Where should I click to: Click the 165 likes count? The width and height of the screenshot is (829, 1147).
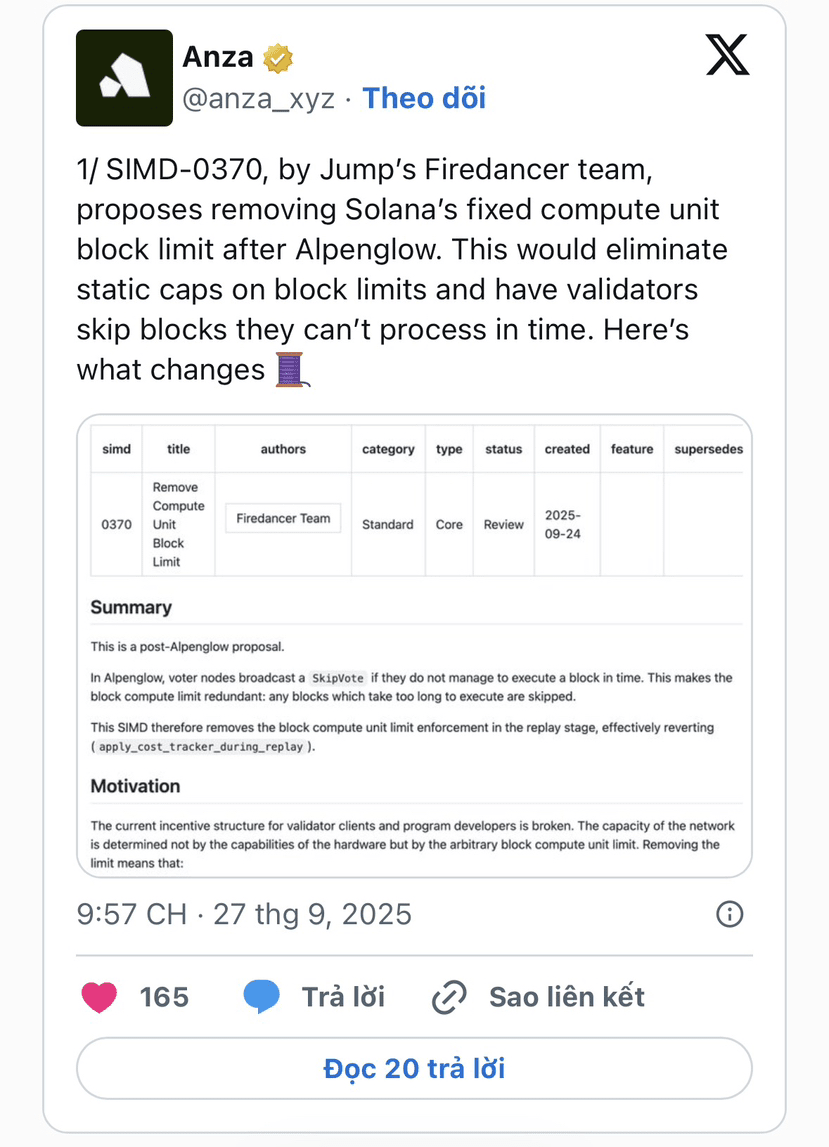tap(165, 997)
